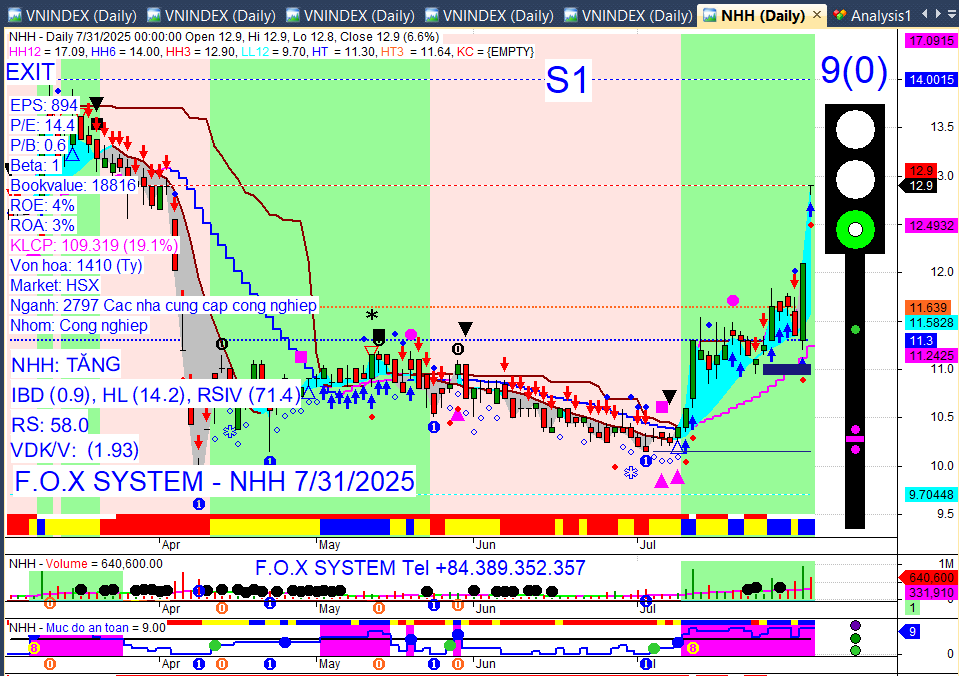This screenshot has width=959, height=676.
Task: Click the RS: 58.0 text
Action: tap(50, 425)
